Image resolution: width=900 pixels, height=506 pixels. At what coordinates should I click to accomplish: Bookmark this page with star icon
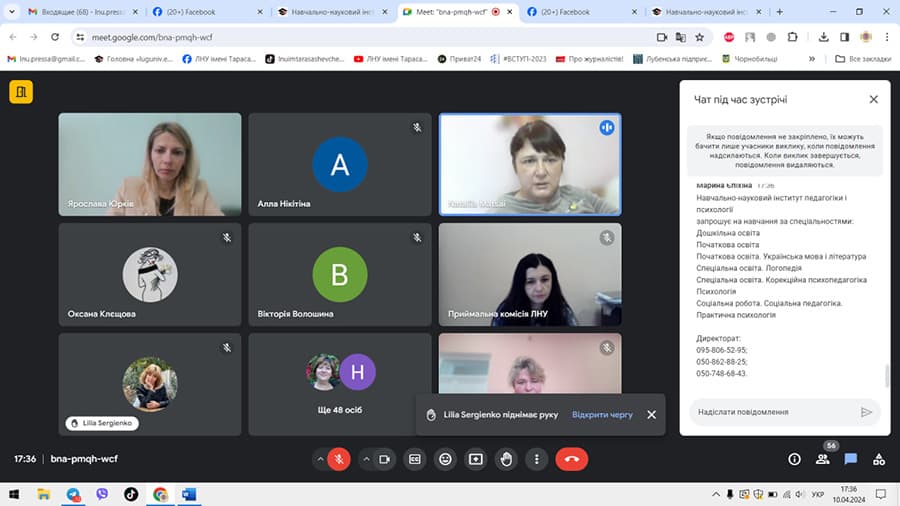700,37
